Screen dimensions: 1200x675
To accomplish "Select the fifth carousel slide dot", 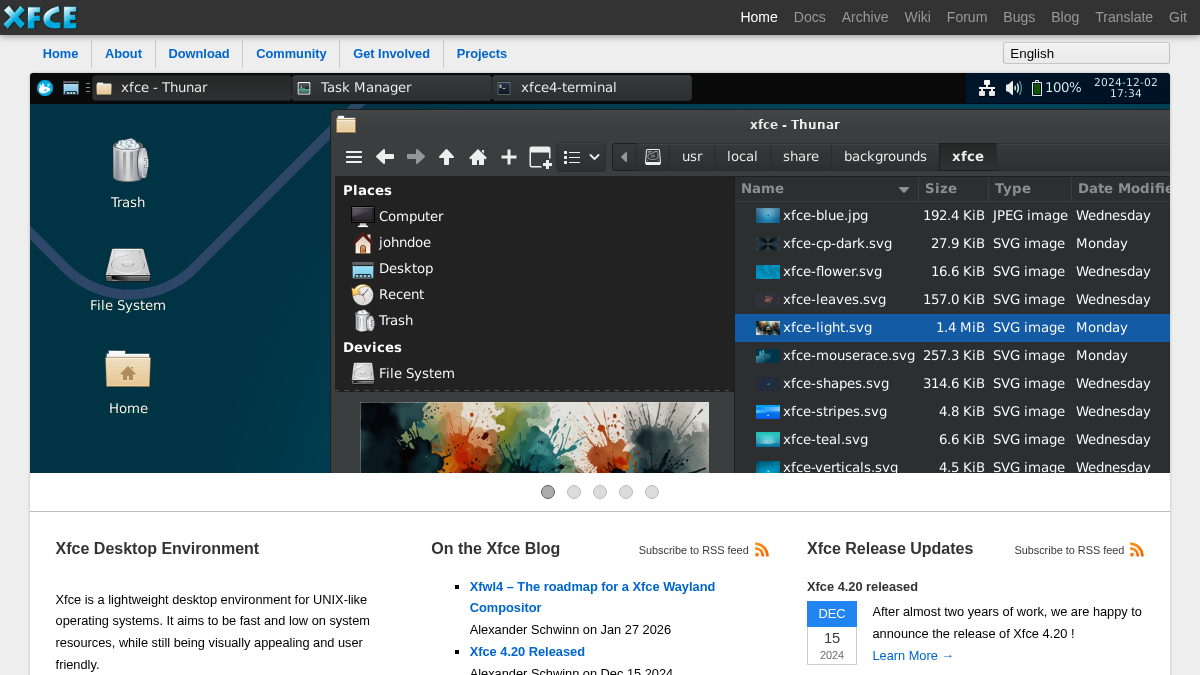I will 652,492.
